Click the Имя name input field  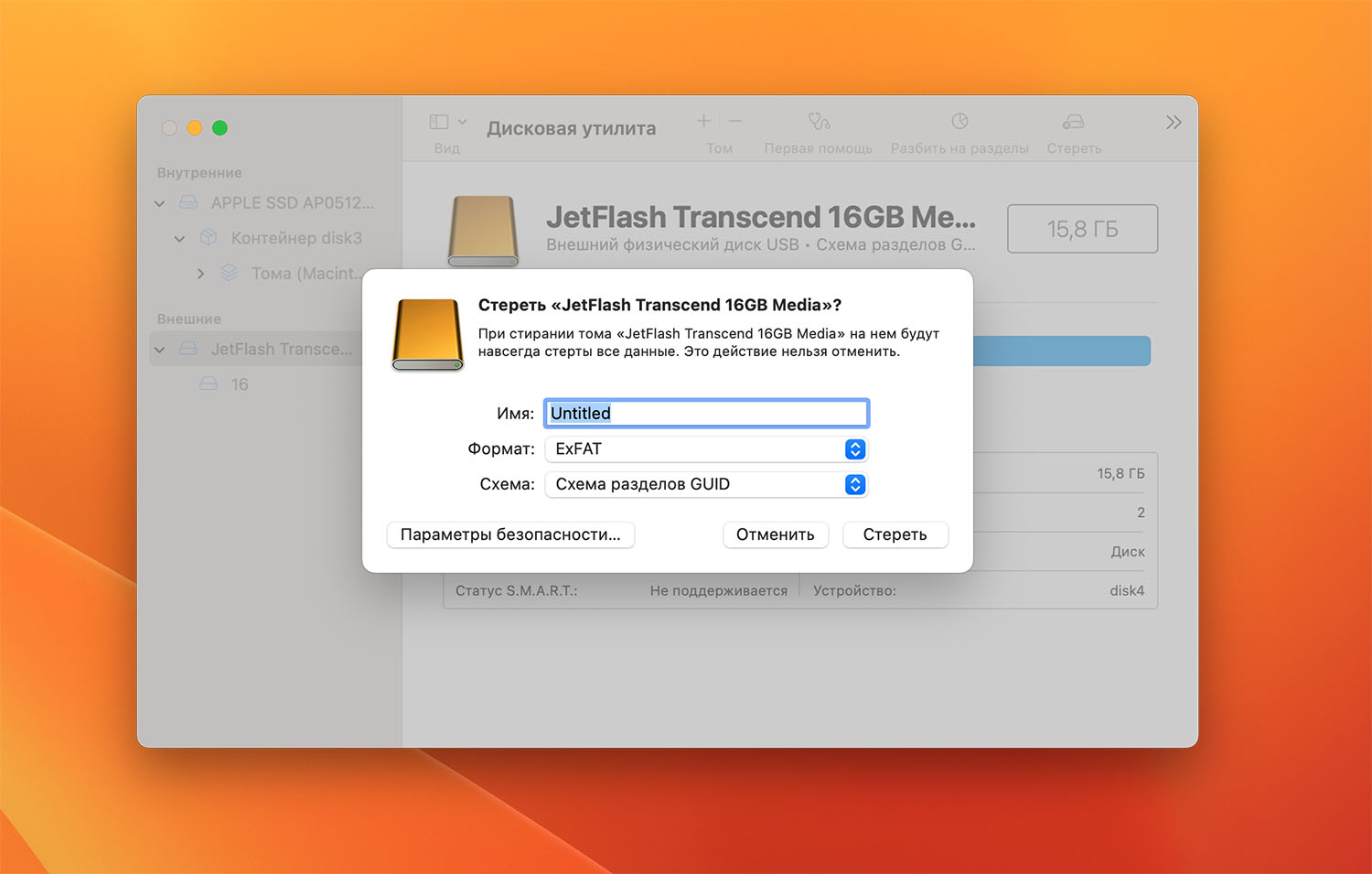pos(706,414)
